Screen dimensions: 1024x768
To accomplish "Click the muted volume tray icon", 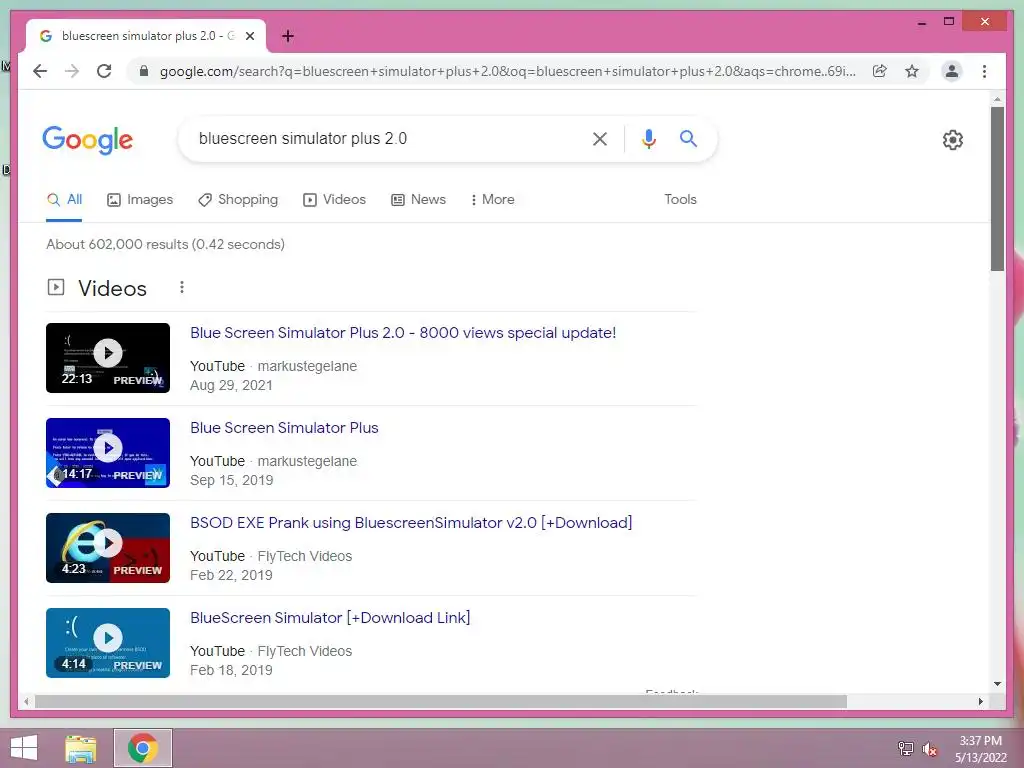I will (929, 748).
